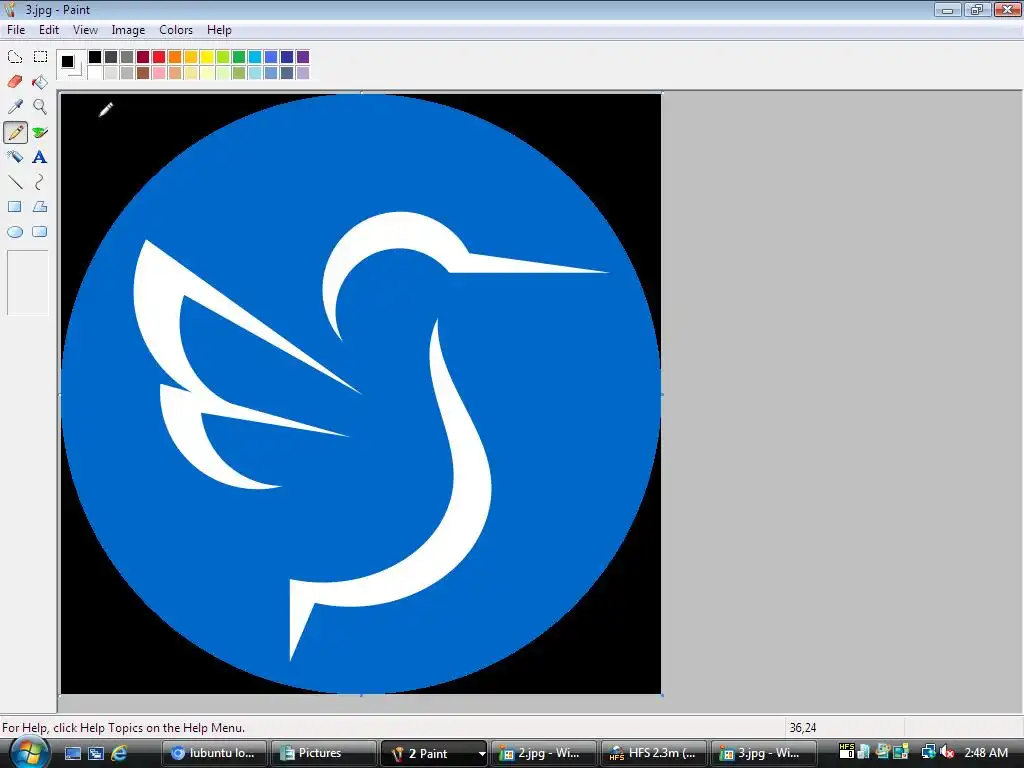Click the Windows Start orb
The image size is (1024, 768).
pos(28,752)
